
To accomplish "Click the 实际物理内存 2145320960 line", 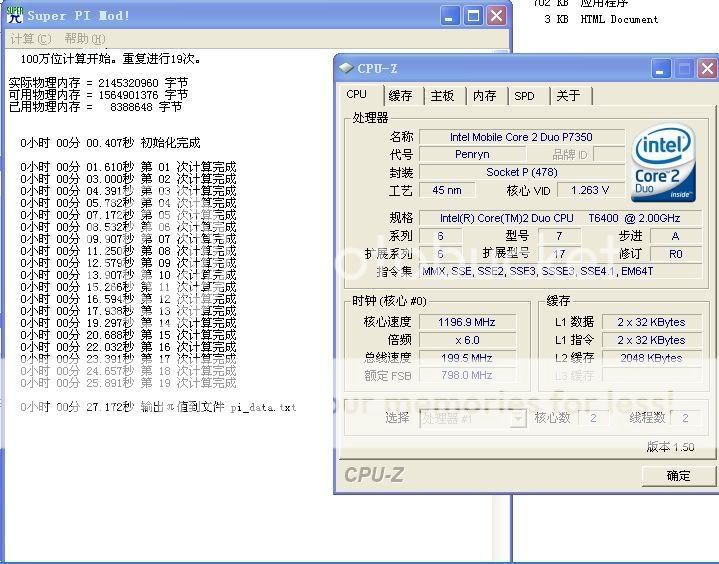I will tap(98, 83).
